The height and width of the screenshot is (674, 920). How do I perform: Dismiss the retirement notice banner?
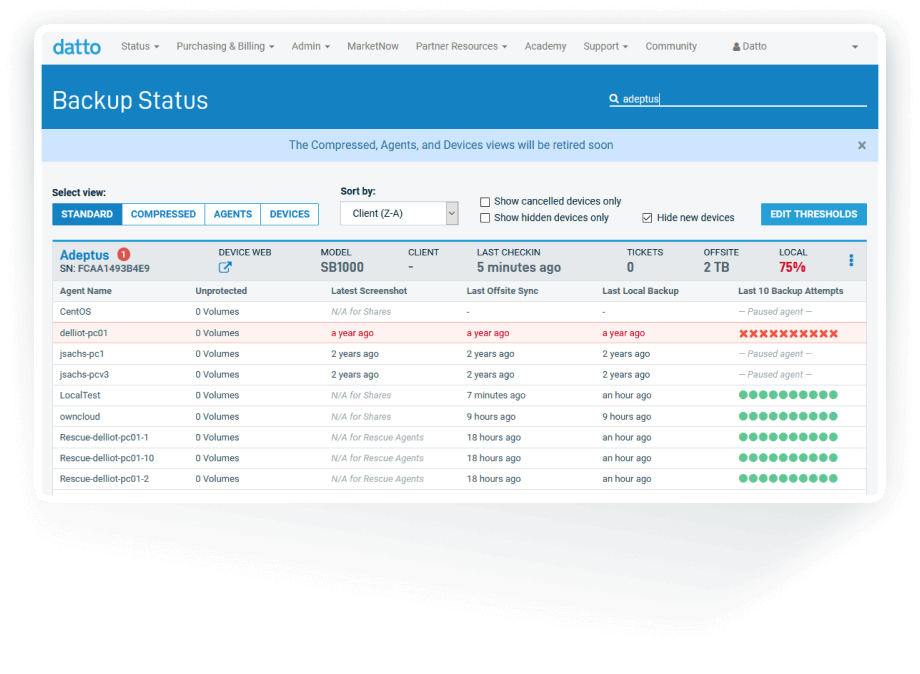pos(861,145)
